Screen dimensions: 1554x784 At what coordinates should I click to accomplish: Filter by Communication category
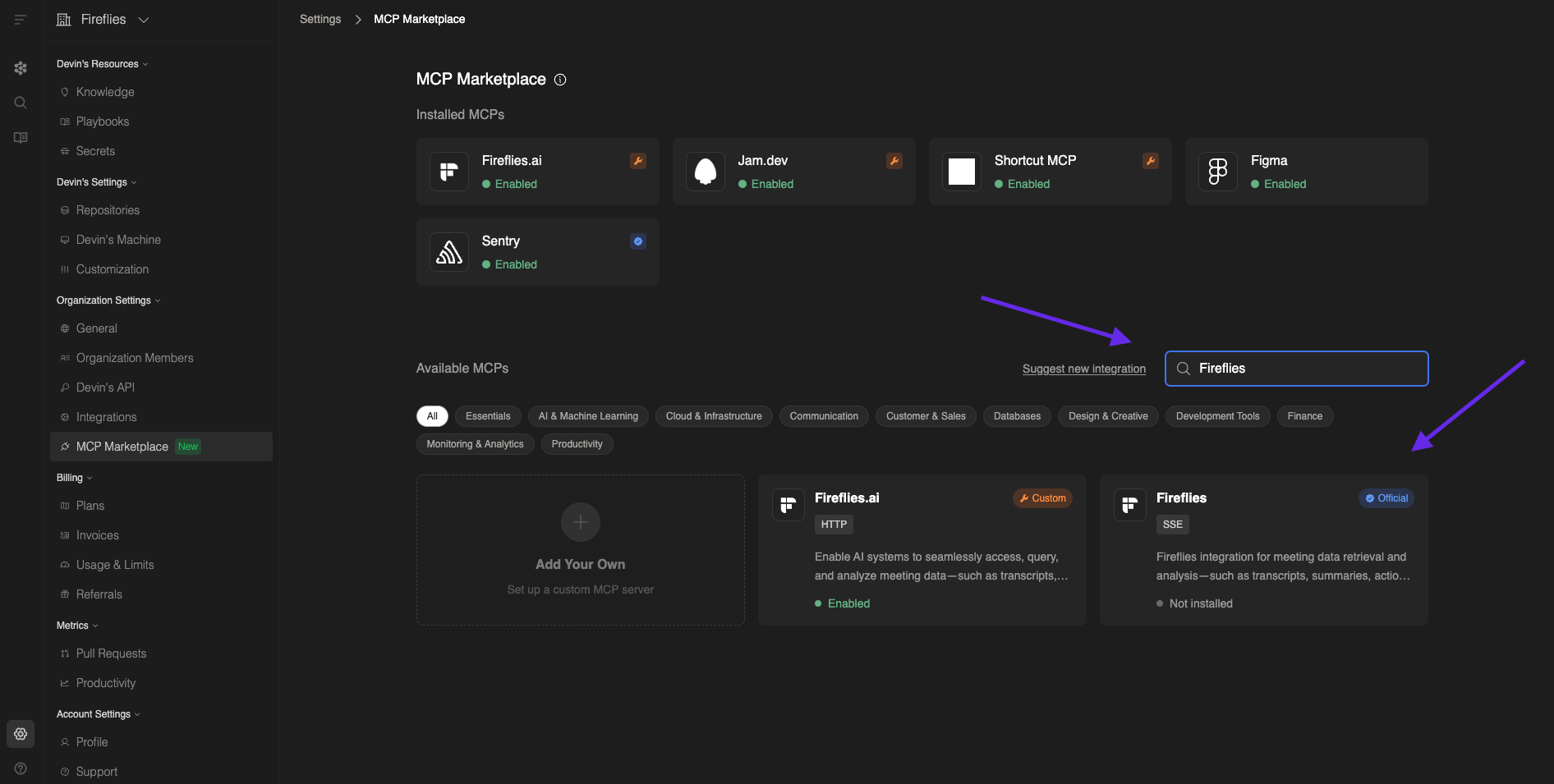pyautogui.click(x=824, y=416)
